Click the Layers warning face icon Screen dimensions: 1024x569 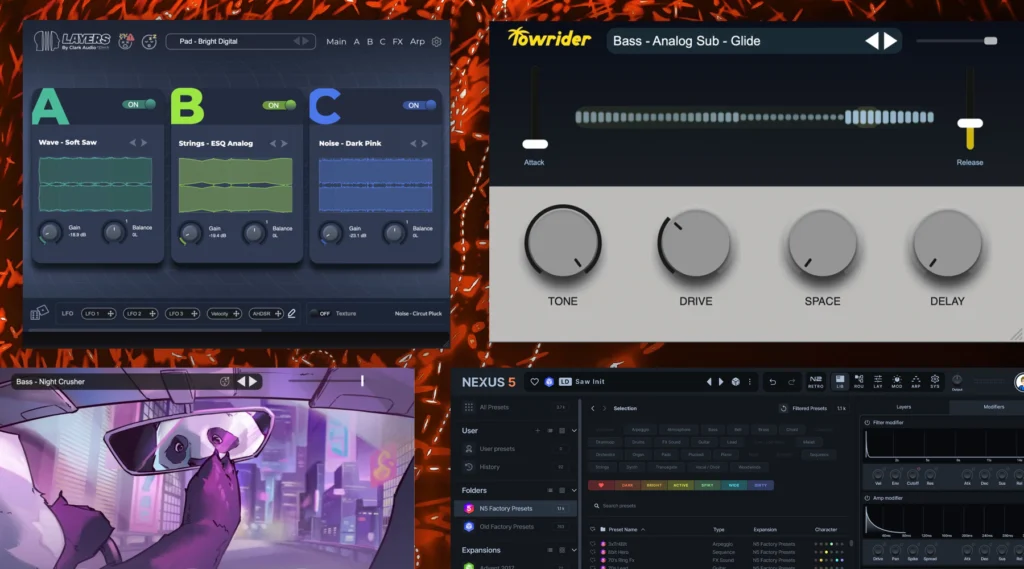[x=125, y=41]
